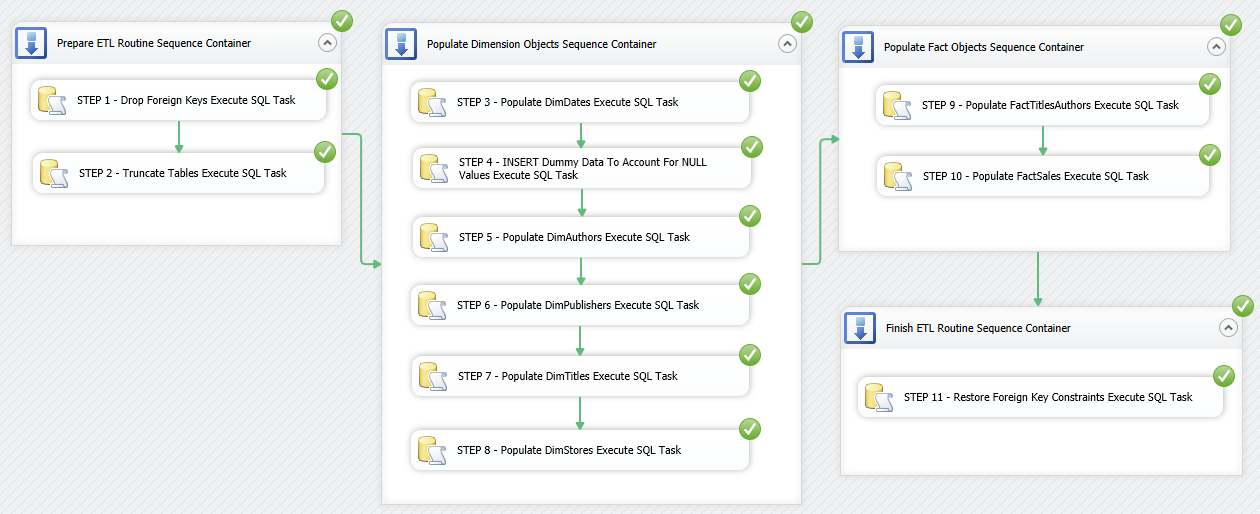Collapse the Finish ETL Routine Sequence Container

1227,327
